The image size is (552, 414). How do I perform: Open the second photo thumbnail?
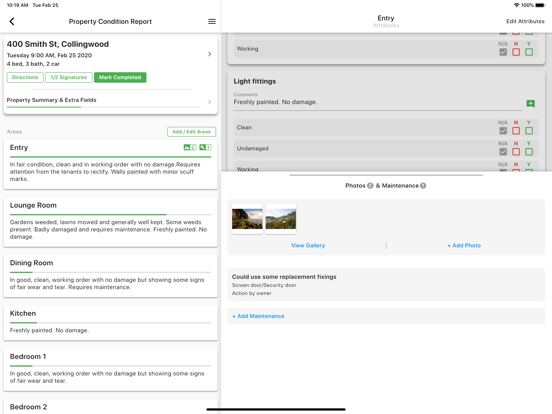tap(281, 219)
